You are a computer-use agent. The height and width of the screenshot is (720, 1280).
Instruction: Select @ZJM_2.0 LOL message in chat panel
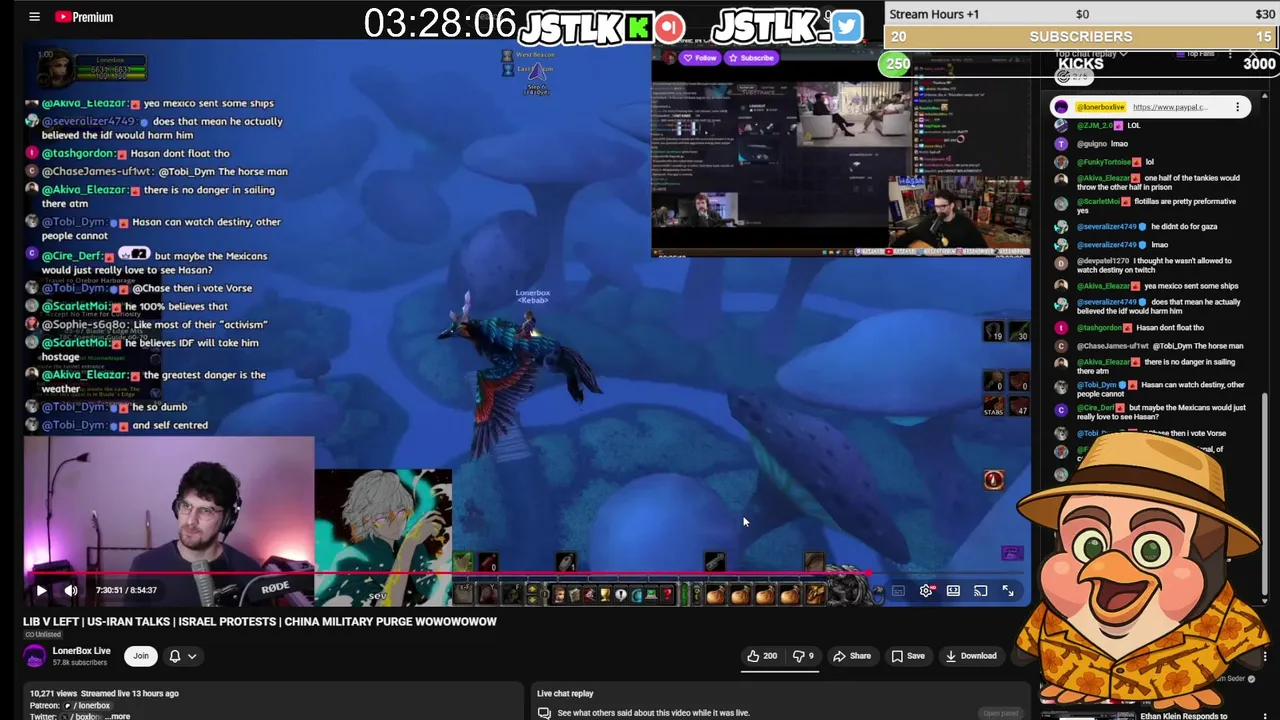(1108, 126)
